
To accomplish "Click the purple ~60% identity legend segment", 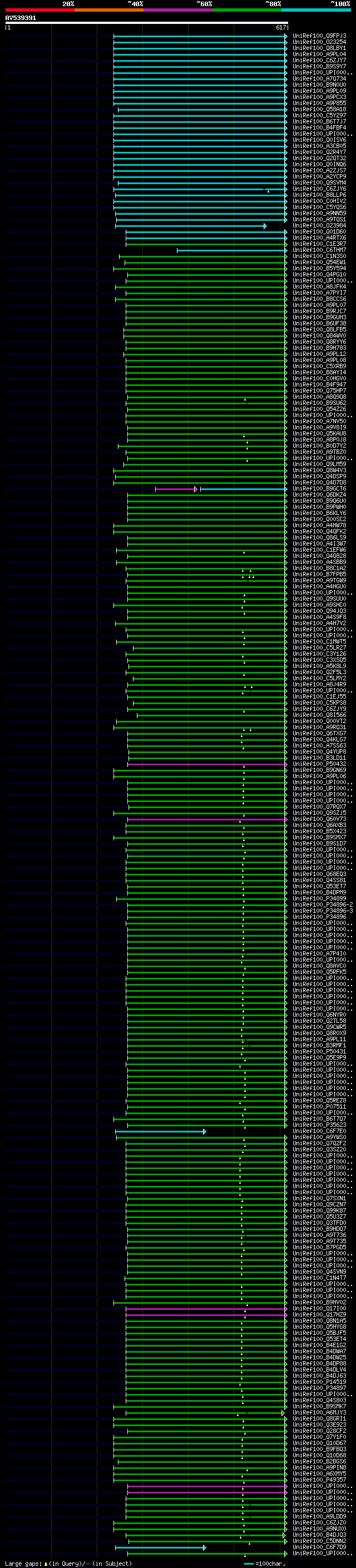I will point(177,10).
